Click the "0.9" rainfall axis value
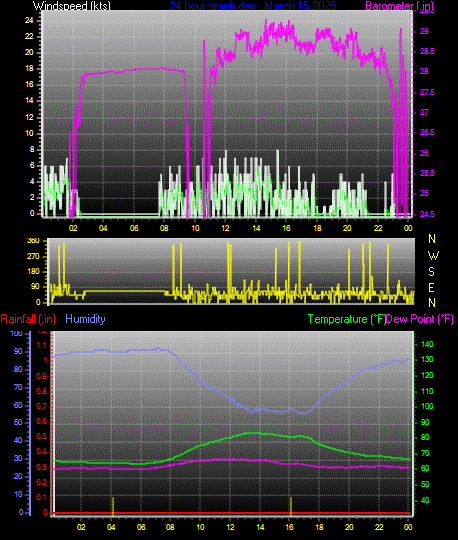 42,376
